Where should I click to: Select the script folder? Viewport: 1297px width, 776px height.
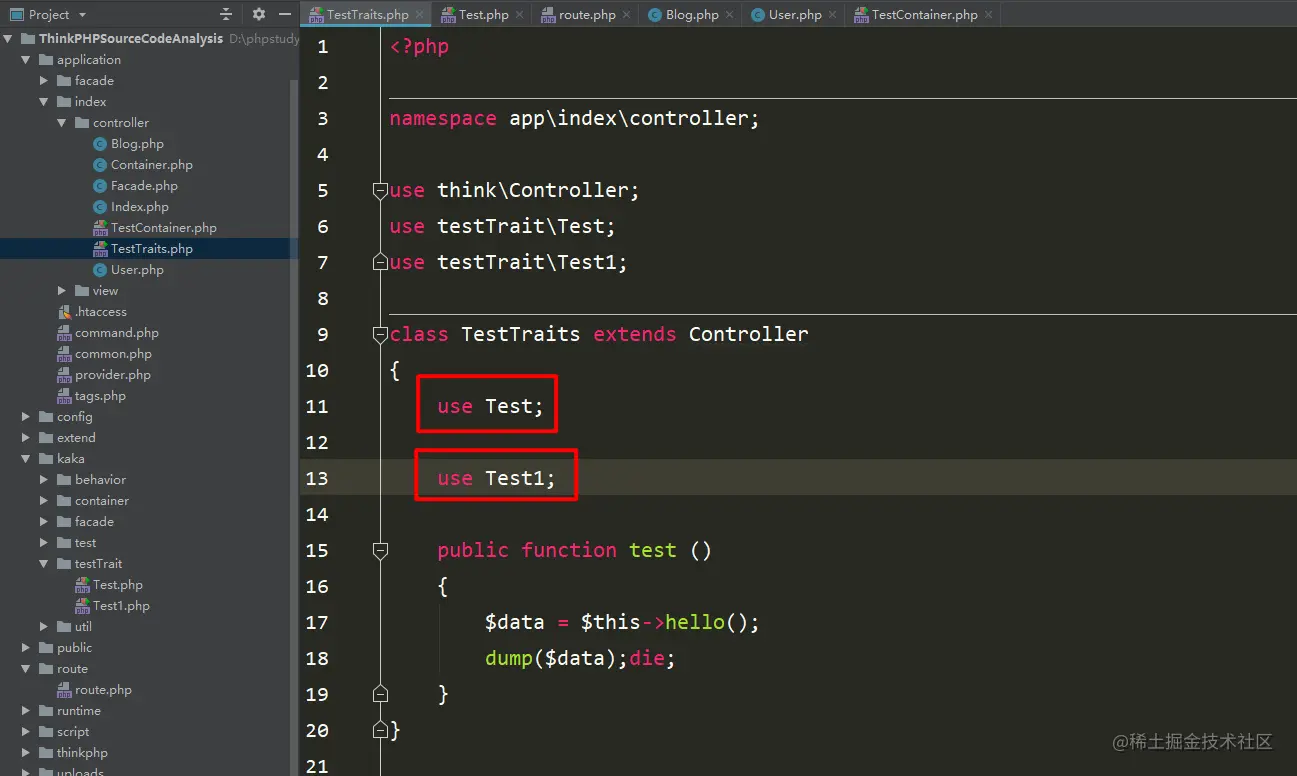[x=73, y=732]
